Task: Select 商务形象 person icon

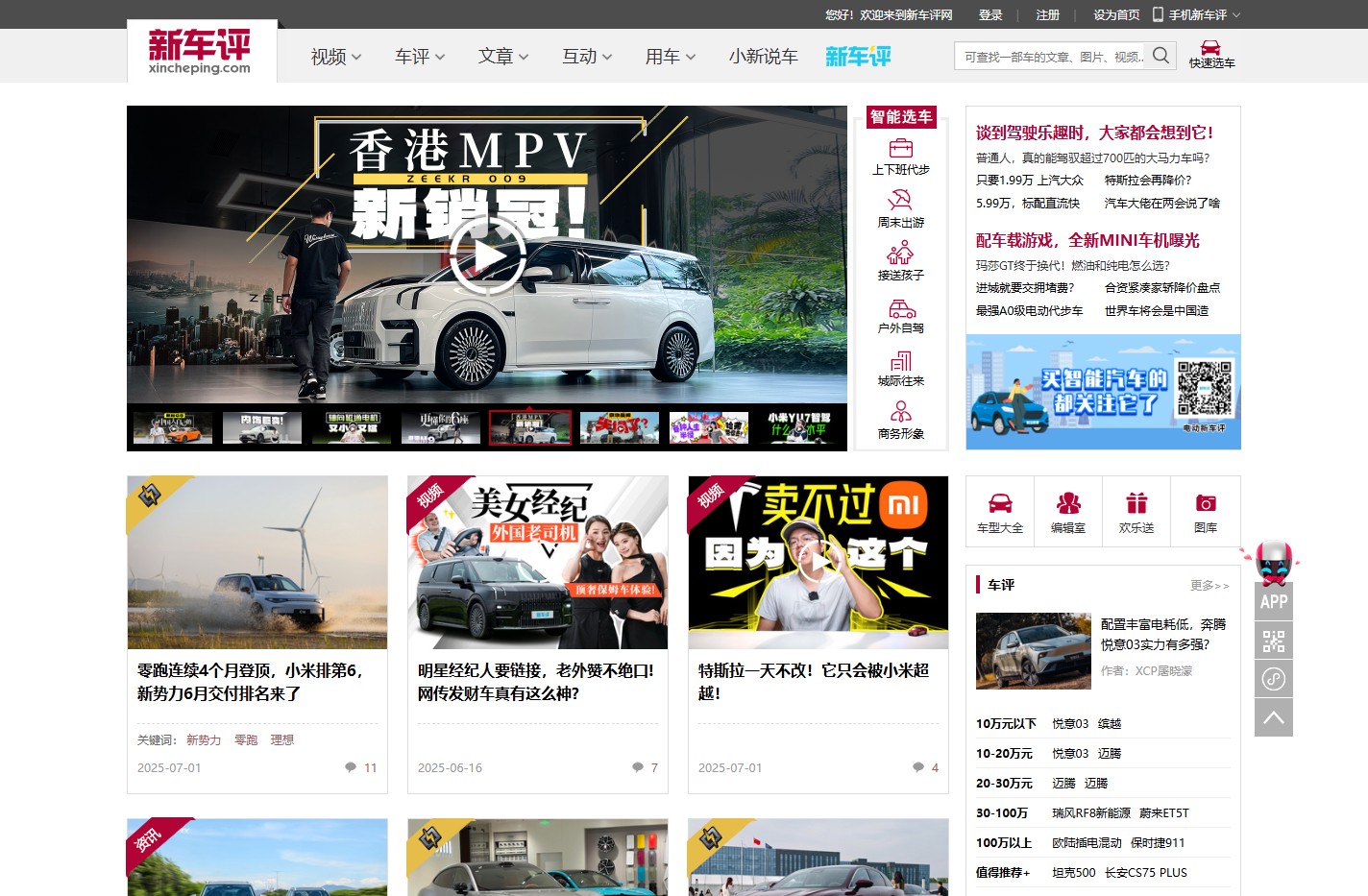Action: [x=900, y=412]
